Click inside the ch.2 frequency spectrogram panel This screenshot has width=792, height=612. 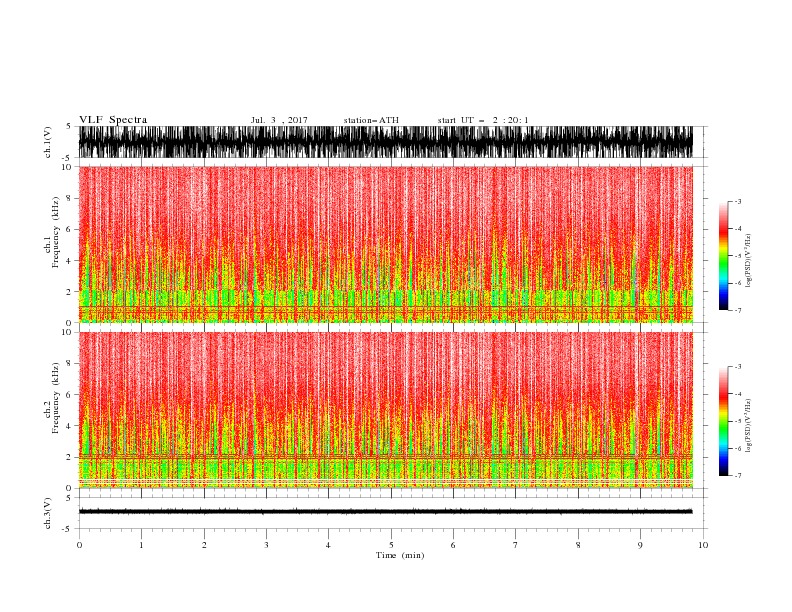pyautogui.click(x=385, y=410)
